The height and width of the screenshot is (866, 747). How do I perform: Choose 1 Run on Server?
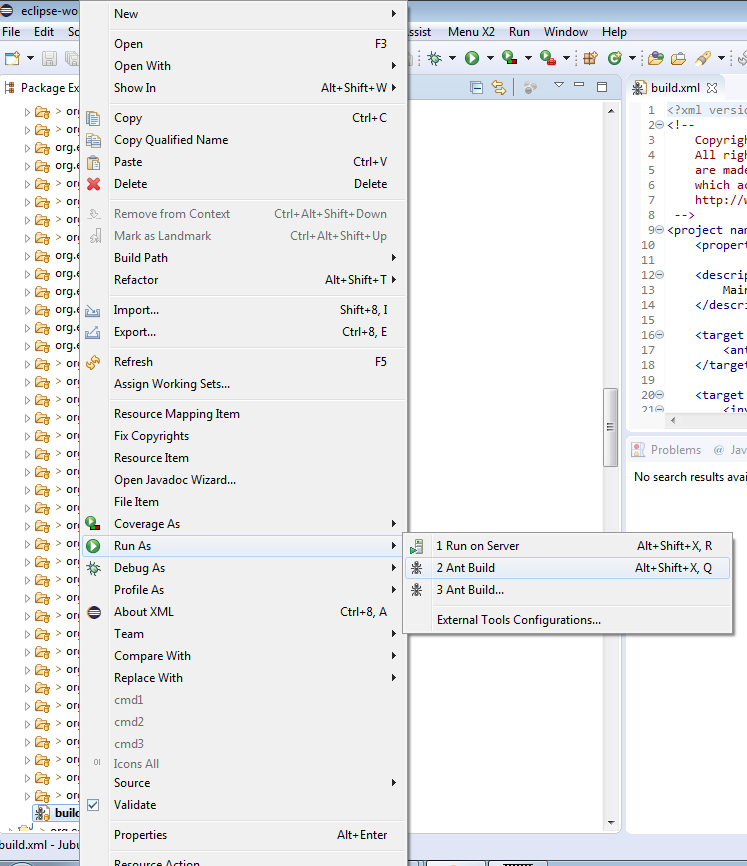click(567, 546)
